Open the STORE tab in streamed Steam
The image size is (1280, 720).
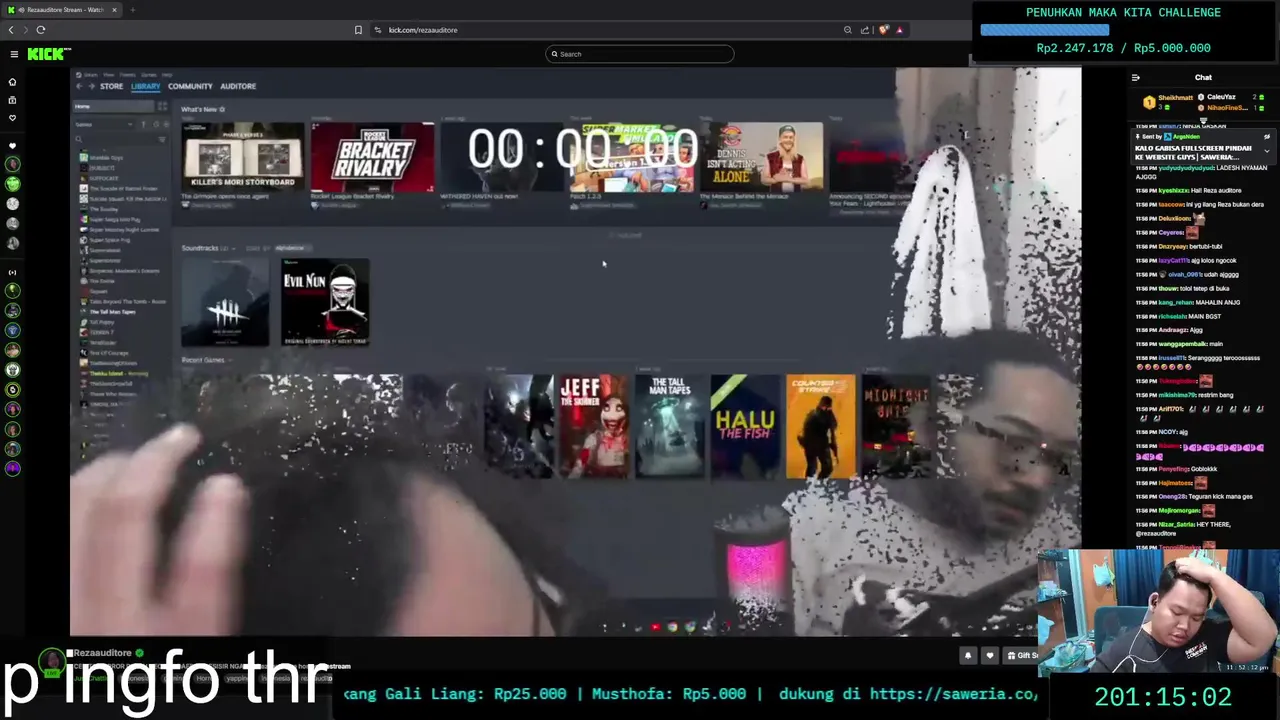(111, 86)
